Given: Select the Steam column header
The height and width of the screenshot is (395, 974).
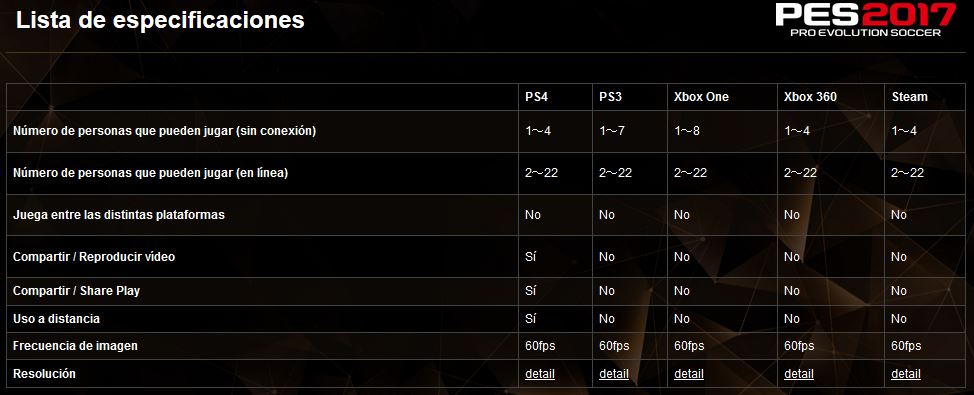Looking at the screenshot, I should click(x=909, y=97).
